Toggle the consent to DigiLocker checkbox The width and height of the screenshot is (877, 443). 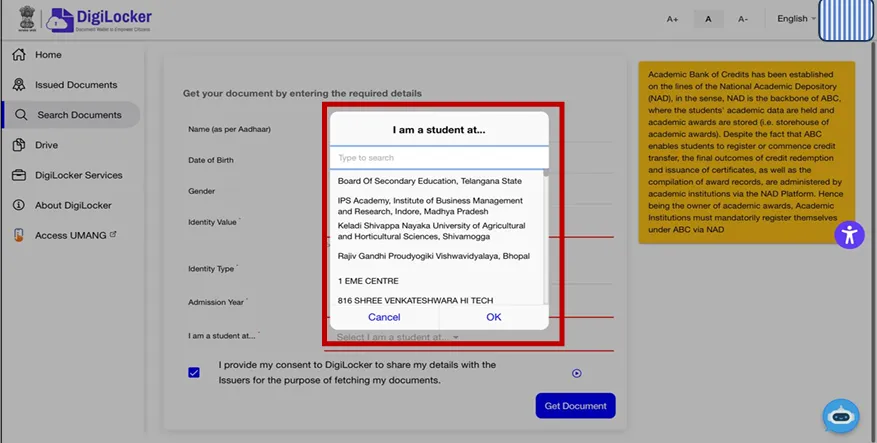click(194, 373)
